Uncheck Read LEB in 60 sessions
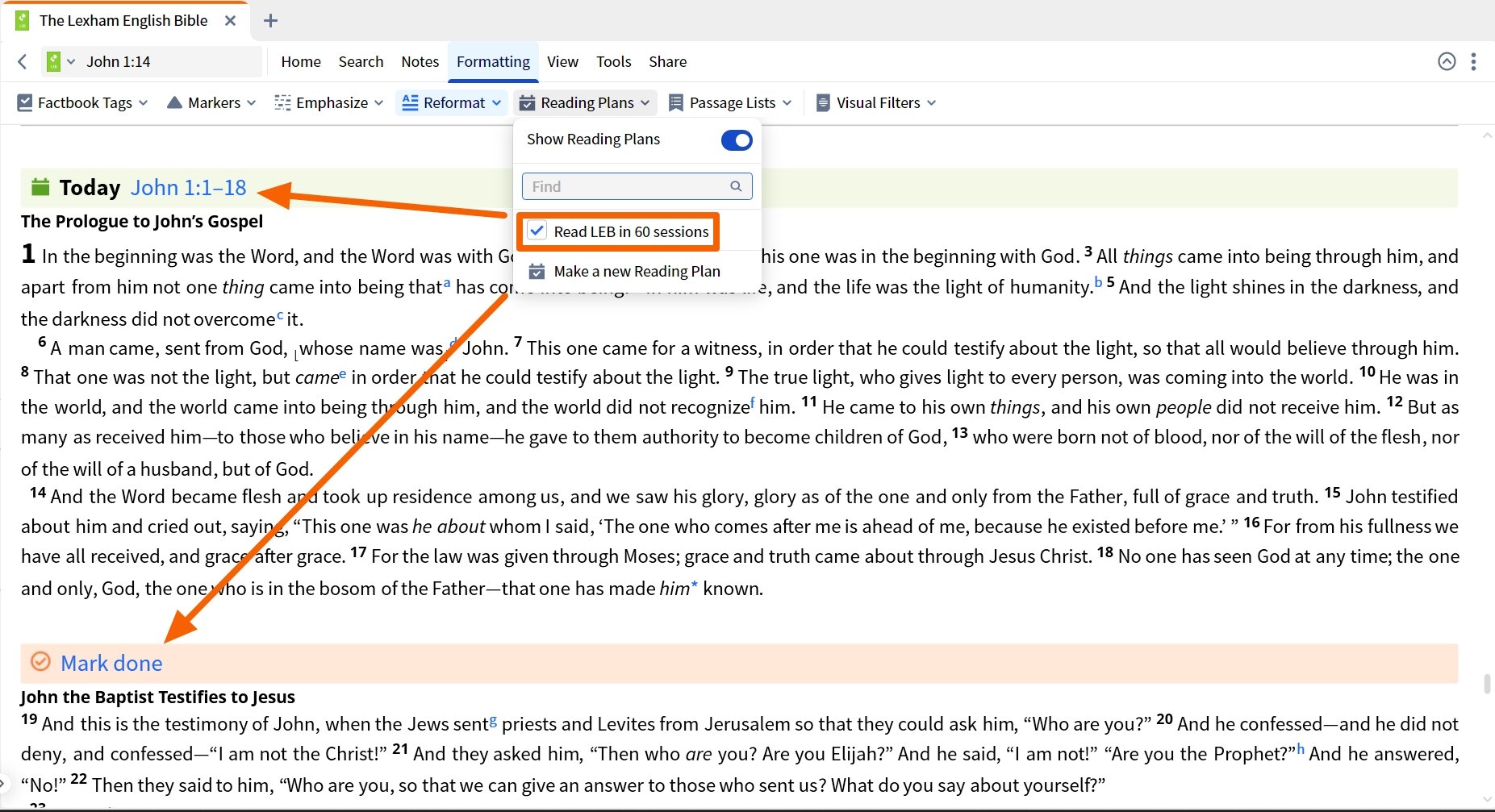The image size is (1495, 812). (x=537, y=231)
